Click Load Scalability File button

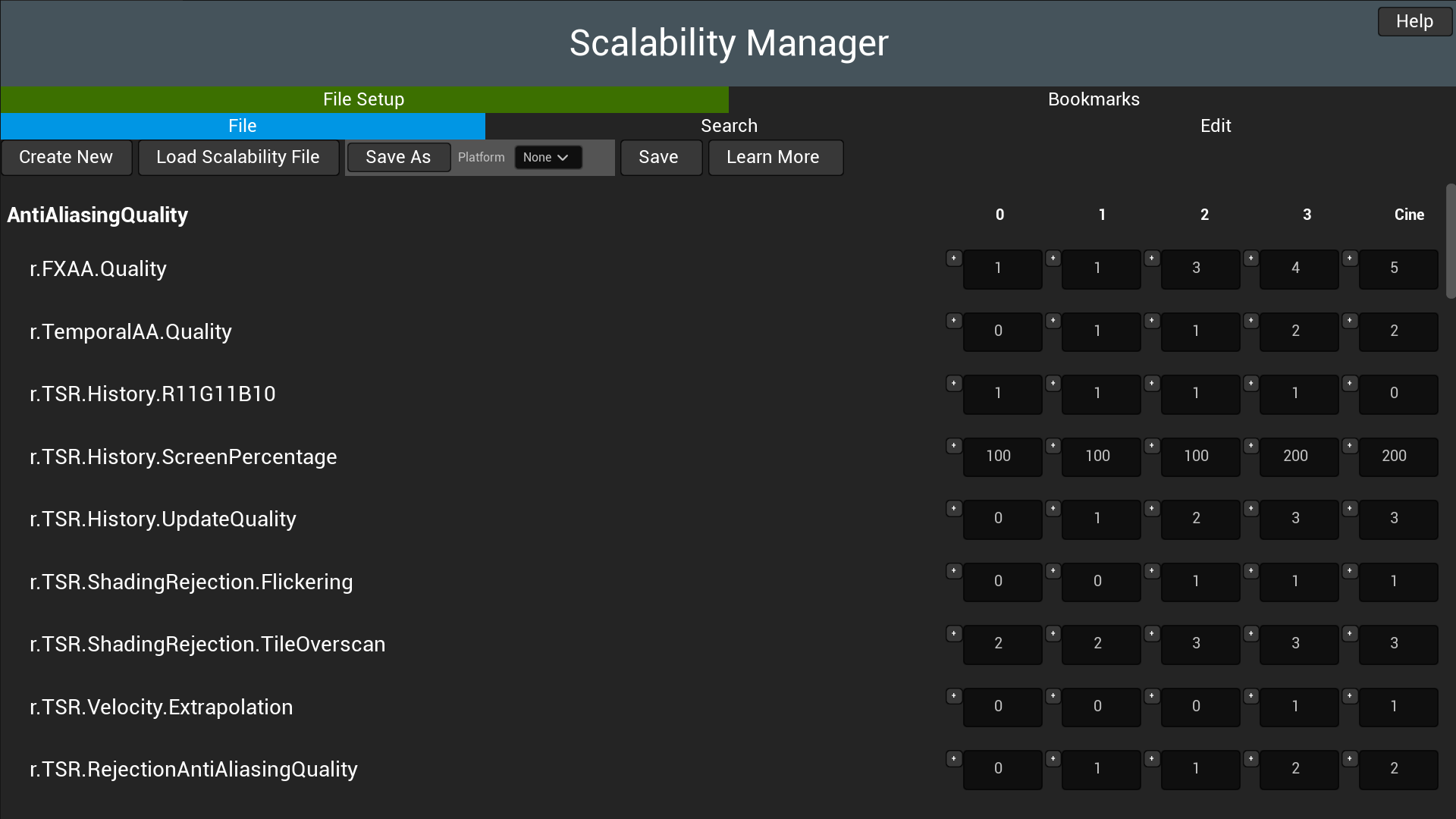(238, 158)
